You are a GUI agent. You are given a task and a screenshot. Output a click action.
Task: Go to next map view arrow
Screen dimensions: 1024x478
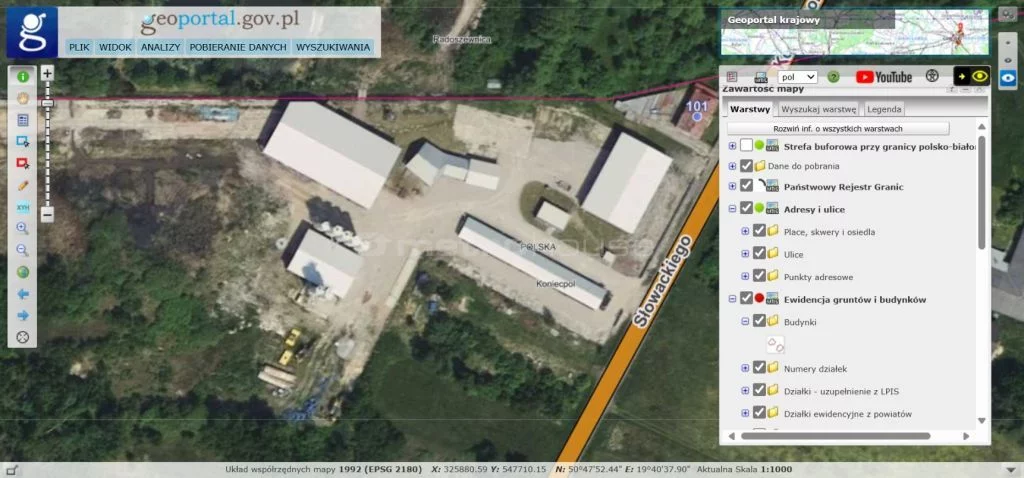point(23,315)
